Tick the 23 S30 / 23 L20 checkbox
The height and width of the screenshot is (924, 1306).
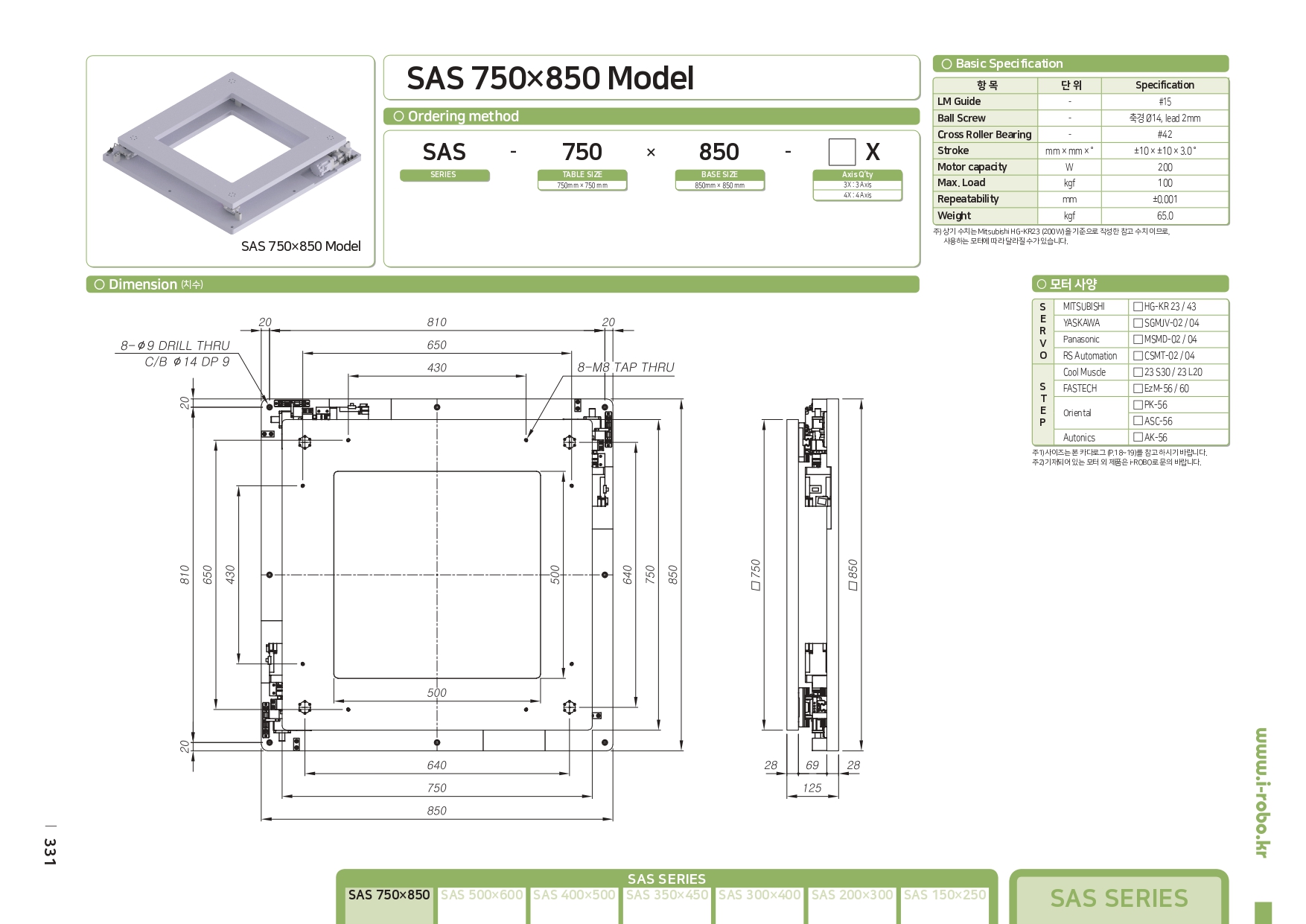(1138, 372)
